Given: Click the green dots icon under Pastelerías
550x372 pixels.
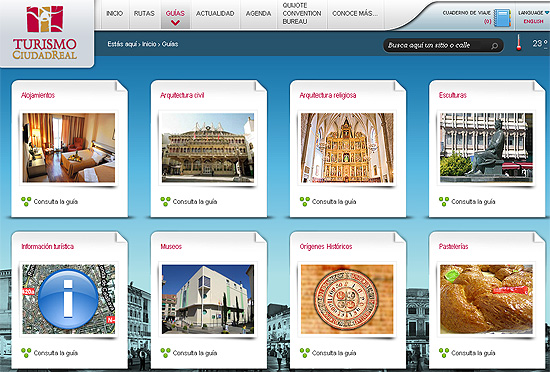Looking at the screenshot, I should 444,353.
